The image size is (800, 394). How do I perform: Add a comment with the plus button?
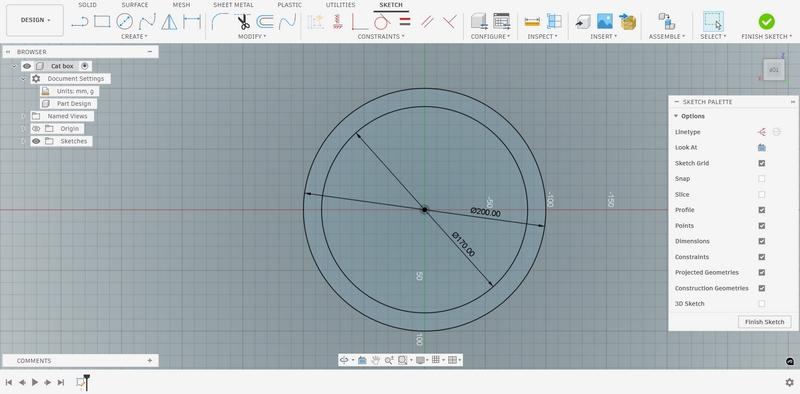pos(149,361)
